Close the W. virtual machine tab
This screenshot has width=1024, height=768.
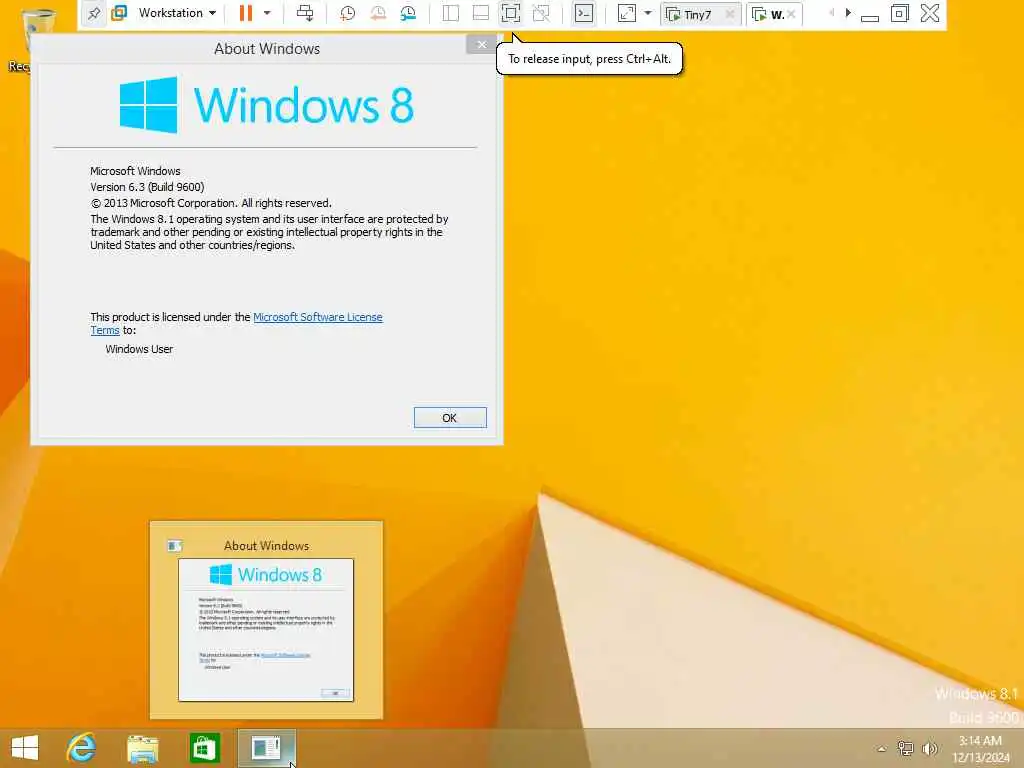[792, 14]
